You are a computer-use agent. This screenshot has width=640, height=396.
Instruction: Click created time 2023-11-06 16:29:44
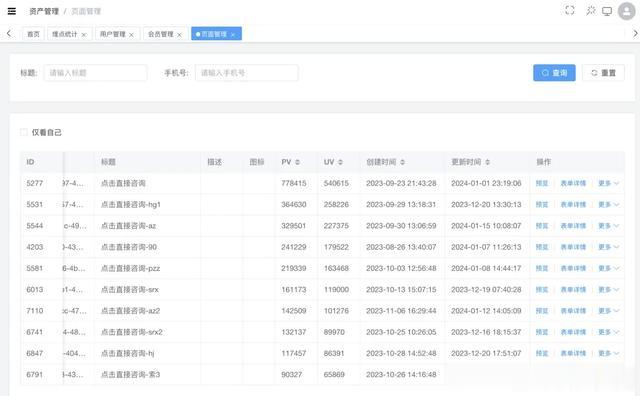pyautogui.click(x=401, y=311)
